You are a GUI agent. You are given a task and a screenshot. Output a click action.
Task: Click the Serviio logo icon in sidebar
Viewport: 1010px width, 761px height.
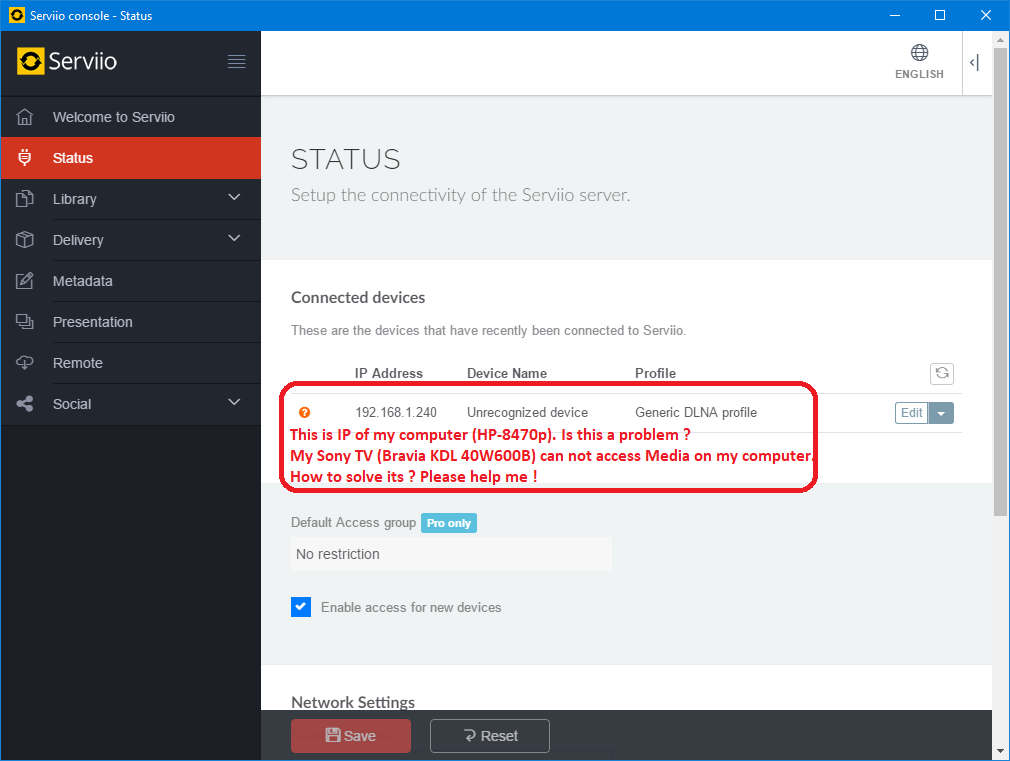(x=31, y=61)
